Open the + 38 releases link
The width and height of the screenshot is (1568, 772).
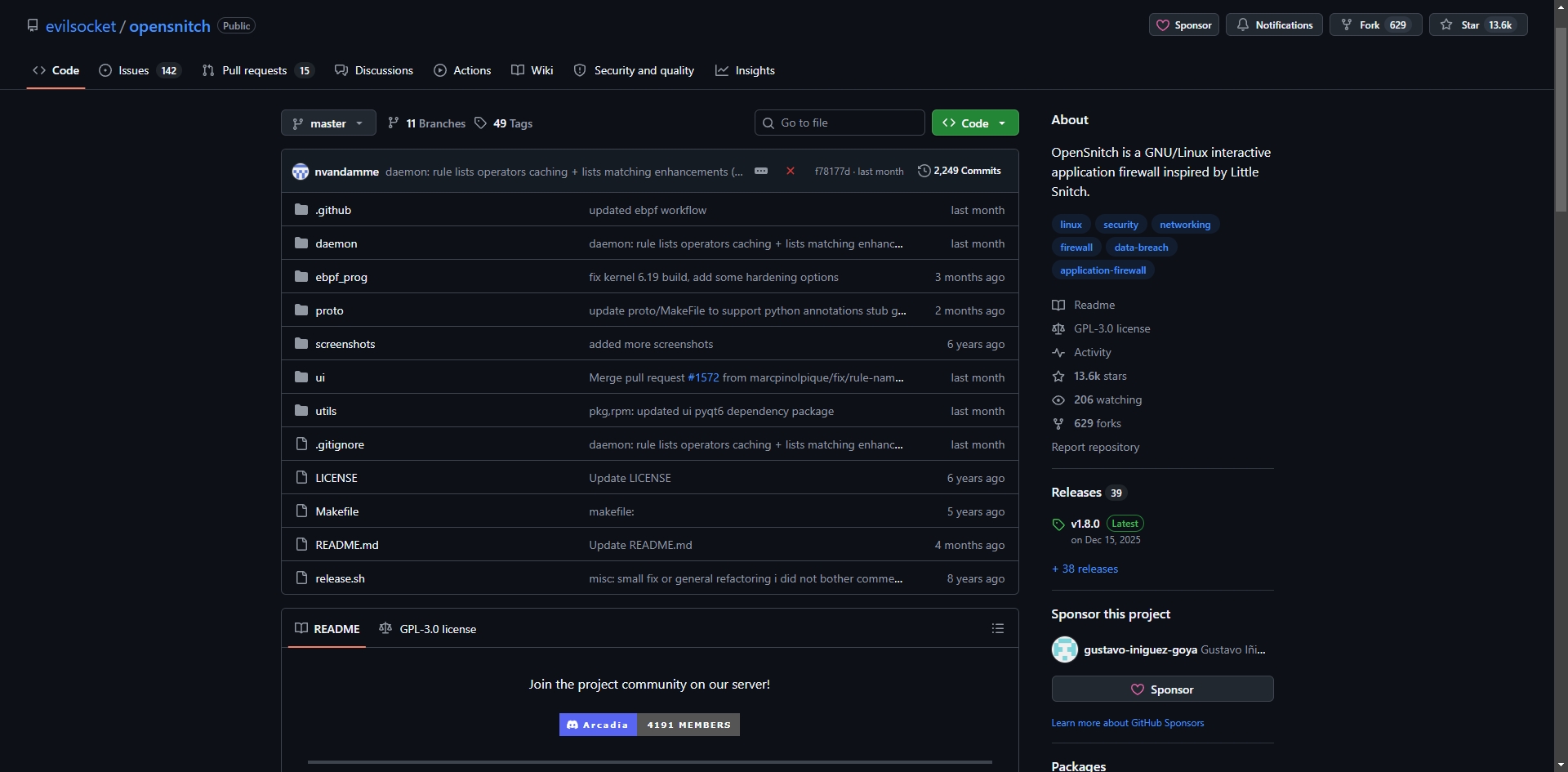[x=1085, y=569]
